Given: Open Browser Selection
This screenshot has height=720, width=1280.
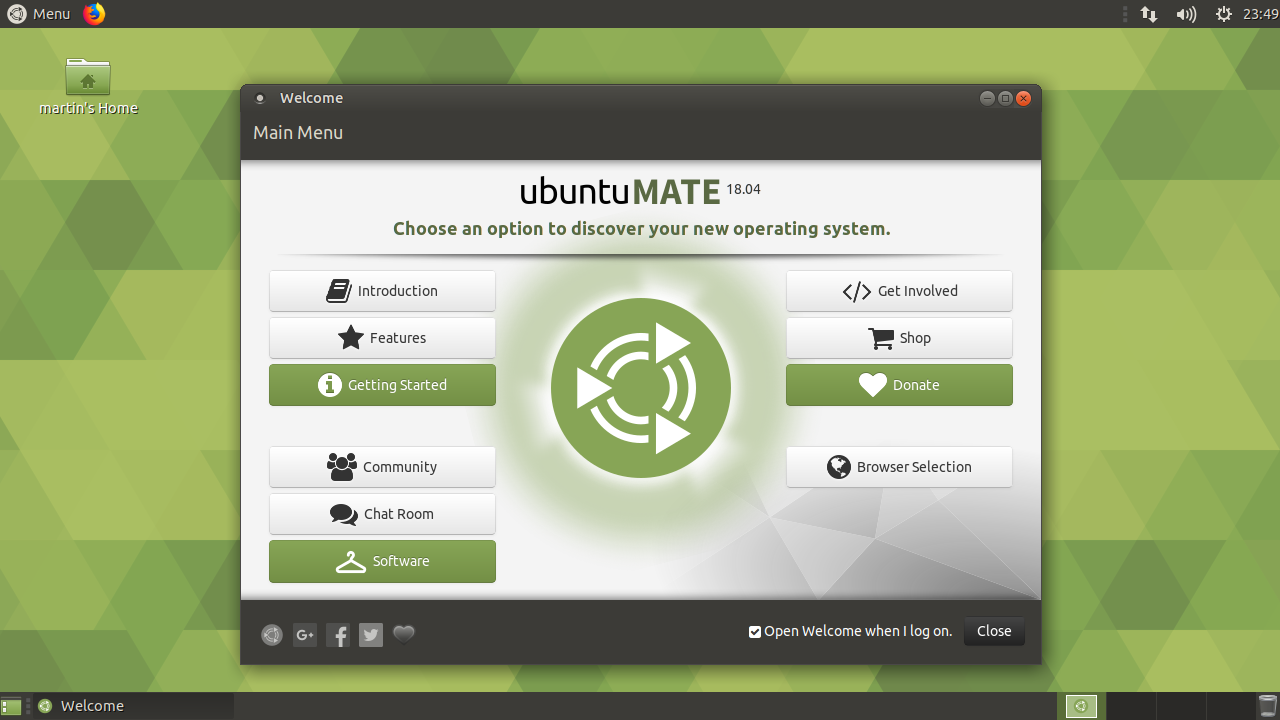Looking at the screenshot, I should (x=899, y=466).
